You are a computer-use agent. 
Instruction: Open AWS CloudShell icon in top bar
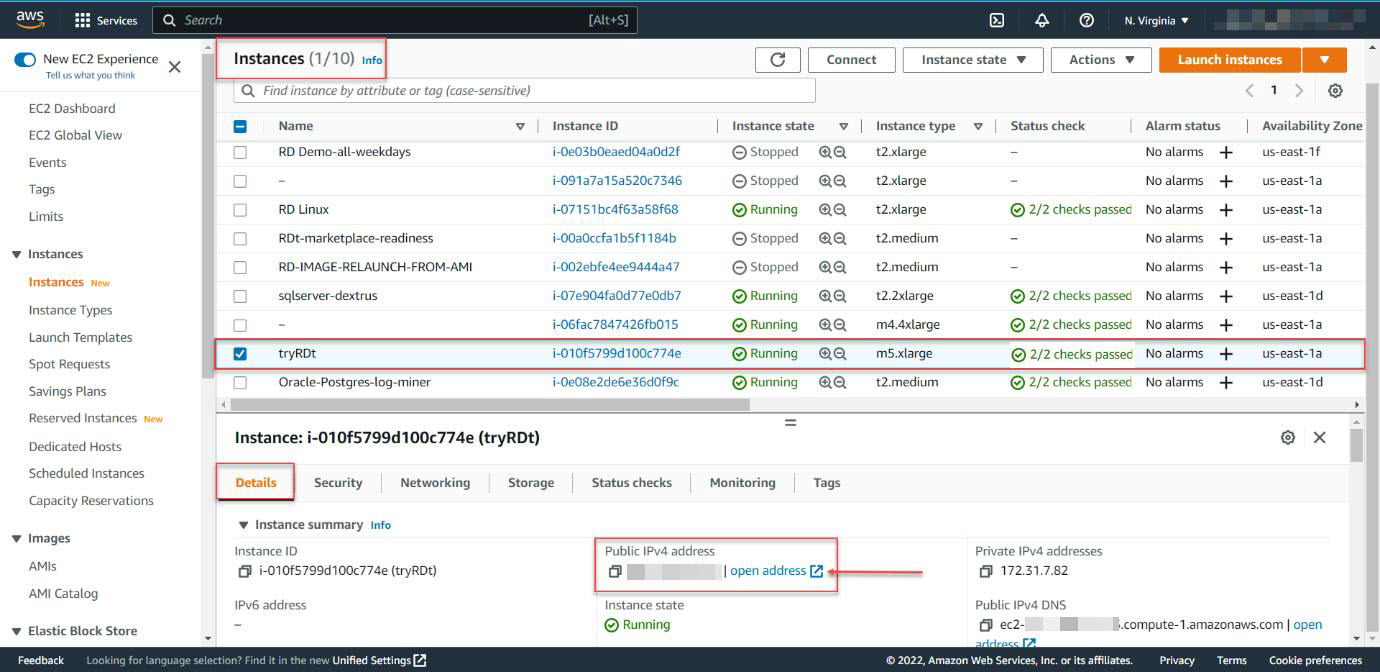(997, 20)
